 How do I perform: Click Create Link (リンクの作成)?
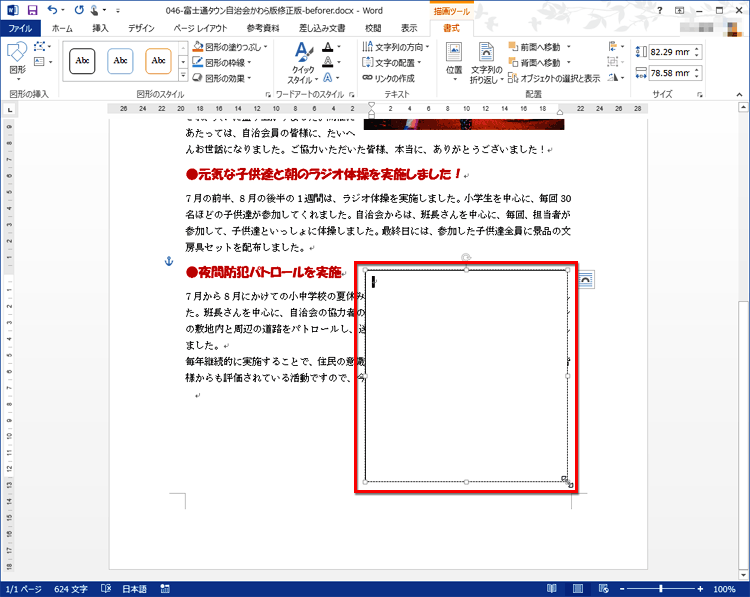pyautogui.click(x=388, y=78)
